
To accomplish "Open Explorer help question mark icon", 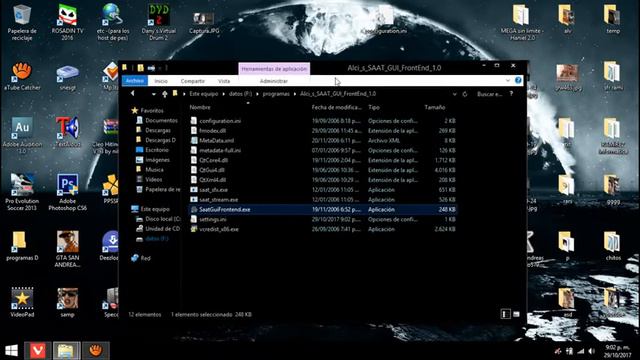I will point(518,80).
